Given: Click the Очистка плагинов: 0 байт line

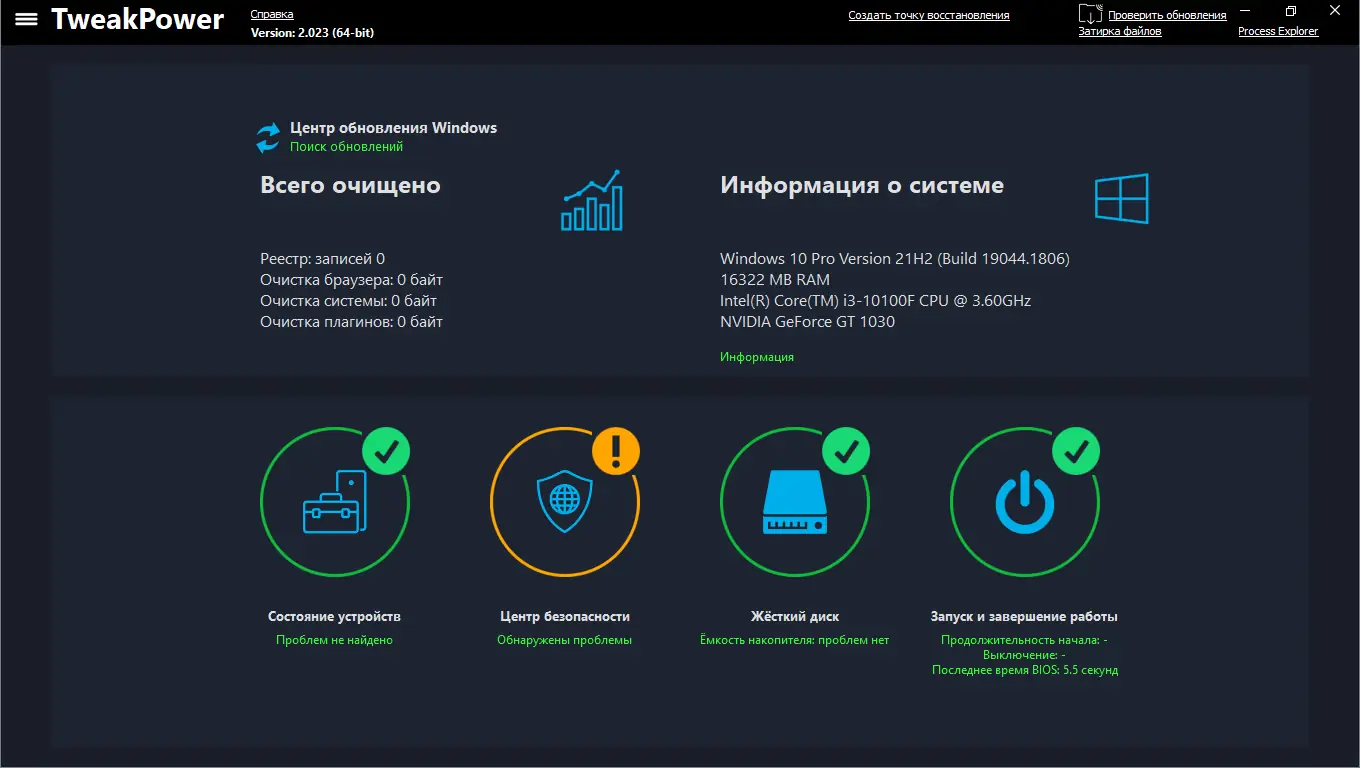Looking at the screenshot, I should (351, 322).
